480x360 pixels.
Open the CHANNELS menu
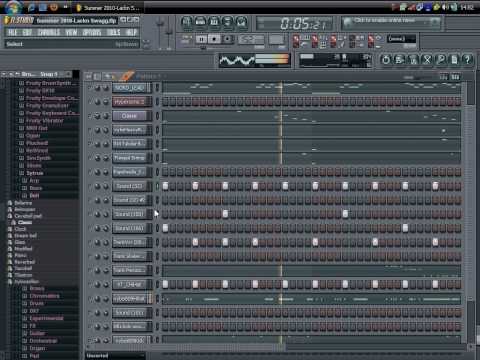pyautogui.click(x=49, y=32)
